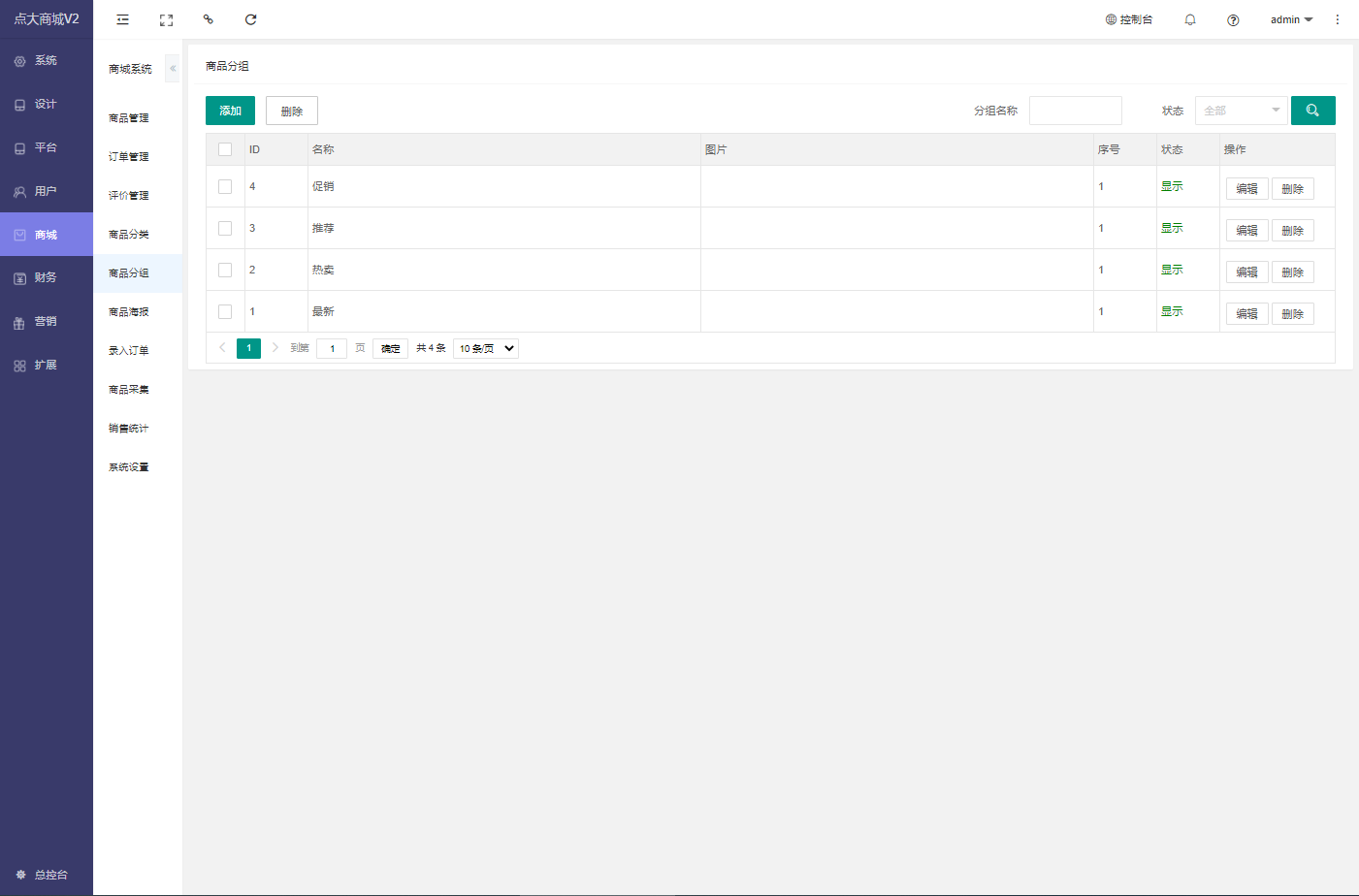Image resolution: width=1359 pixels, height=896 pixels.
Task: Open 商品分类 in the submenu
Action: click(129, 235)
